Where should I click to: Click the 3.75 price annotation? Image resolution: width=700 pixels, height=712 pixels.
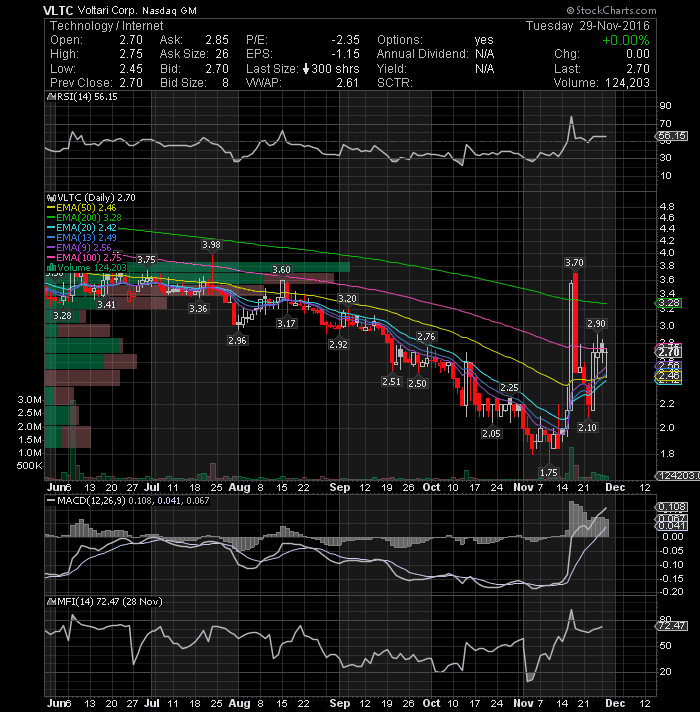point(147,260)
